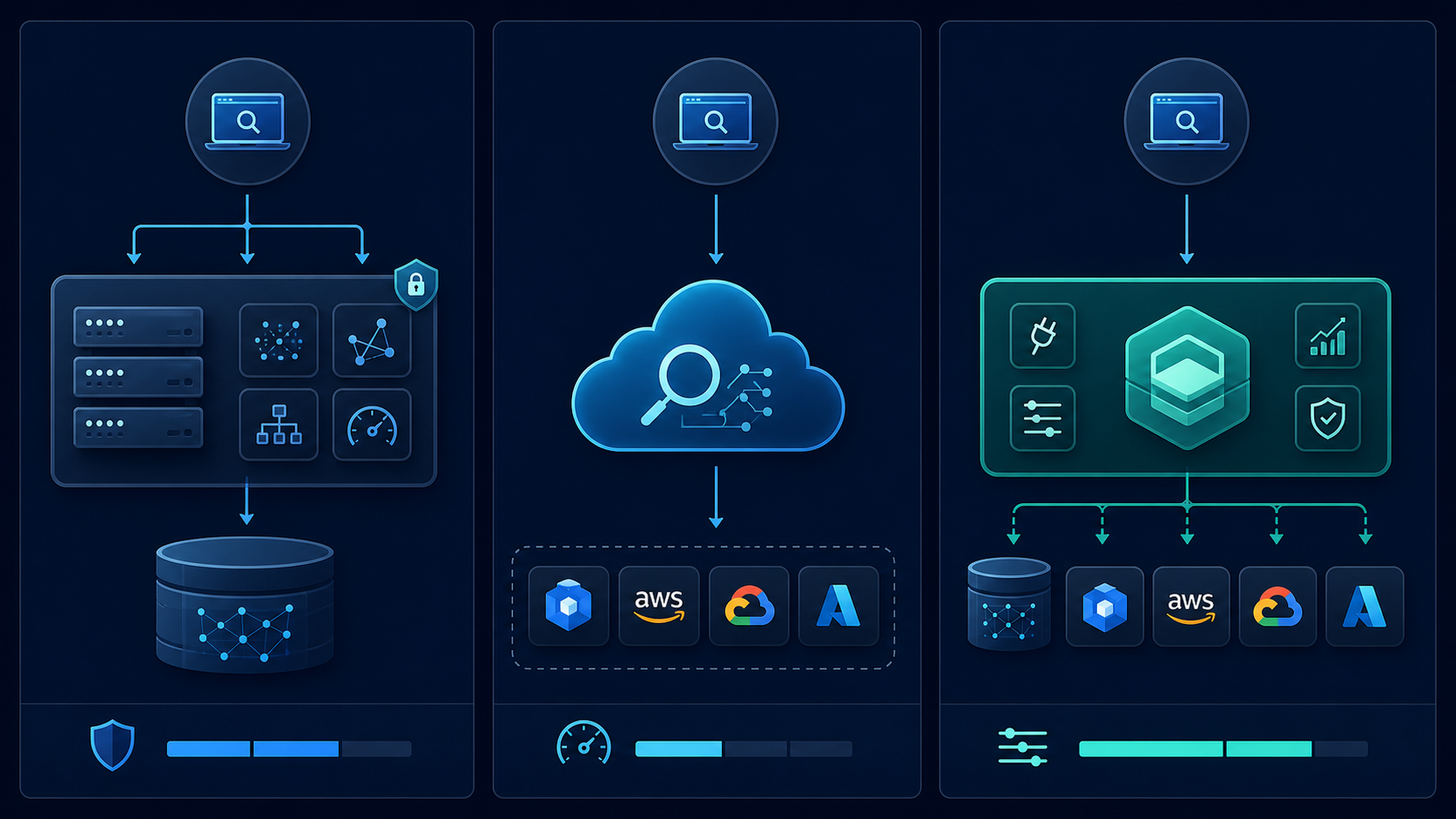Click the laptop search icon above the teal box
Image resolution: width=1456 pixels, height=819 pixels.
pyautogui.click(x=1186, y=121)
